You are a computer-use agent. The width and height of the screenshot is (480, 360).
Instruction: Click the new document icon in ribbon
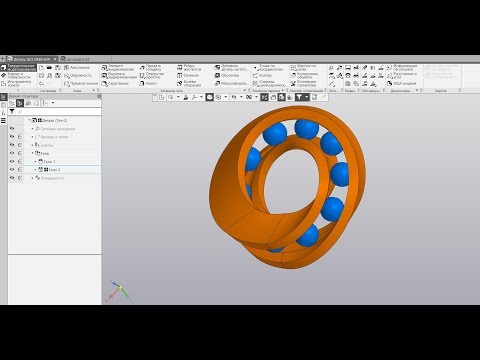pyautogui.click(x=41, y=68)
